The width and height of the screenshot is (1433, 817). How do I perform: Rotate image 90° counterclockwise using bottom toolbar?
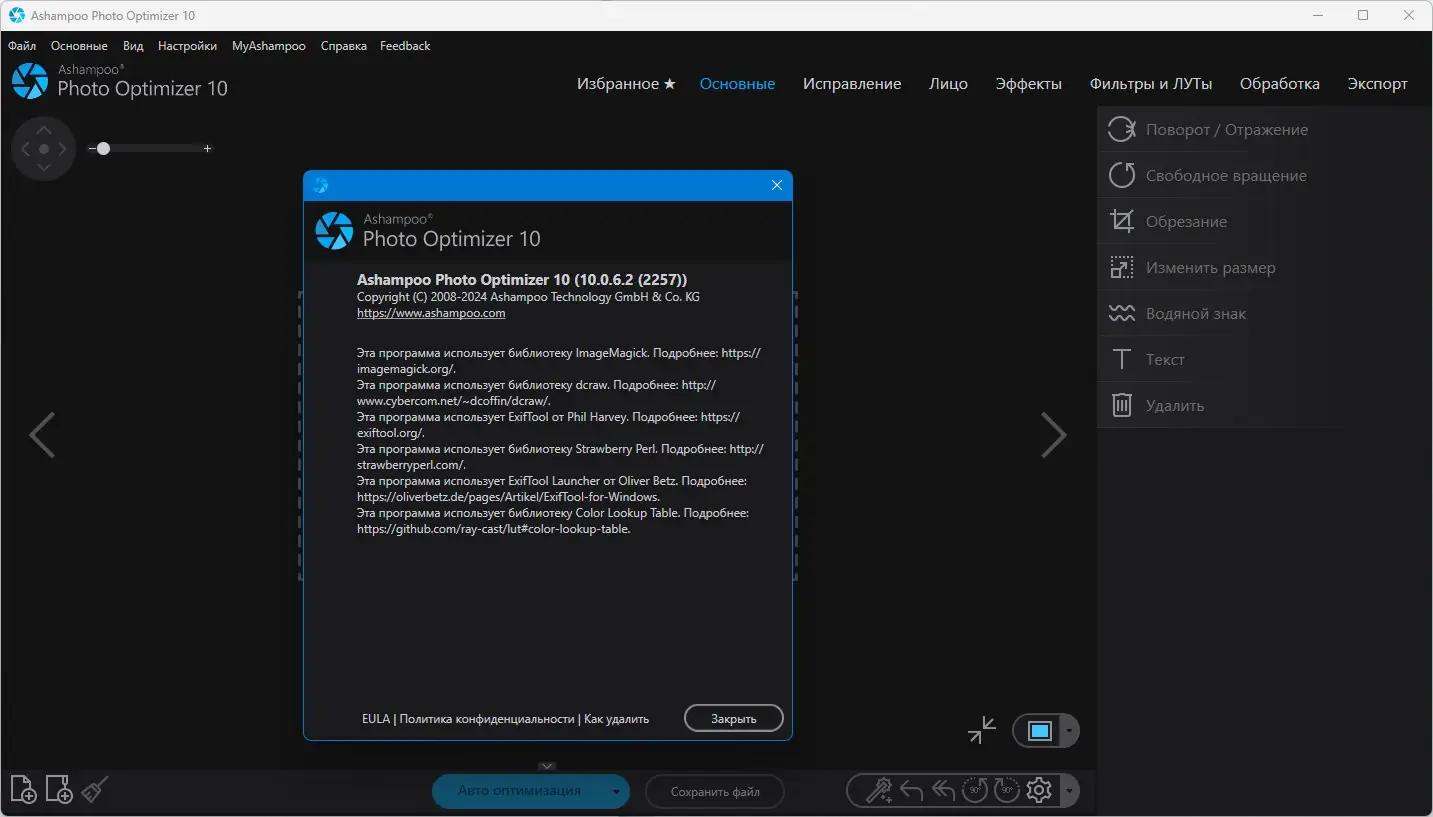click(x=975, y=791)
